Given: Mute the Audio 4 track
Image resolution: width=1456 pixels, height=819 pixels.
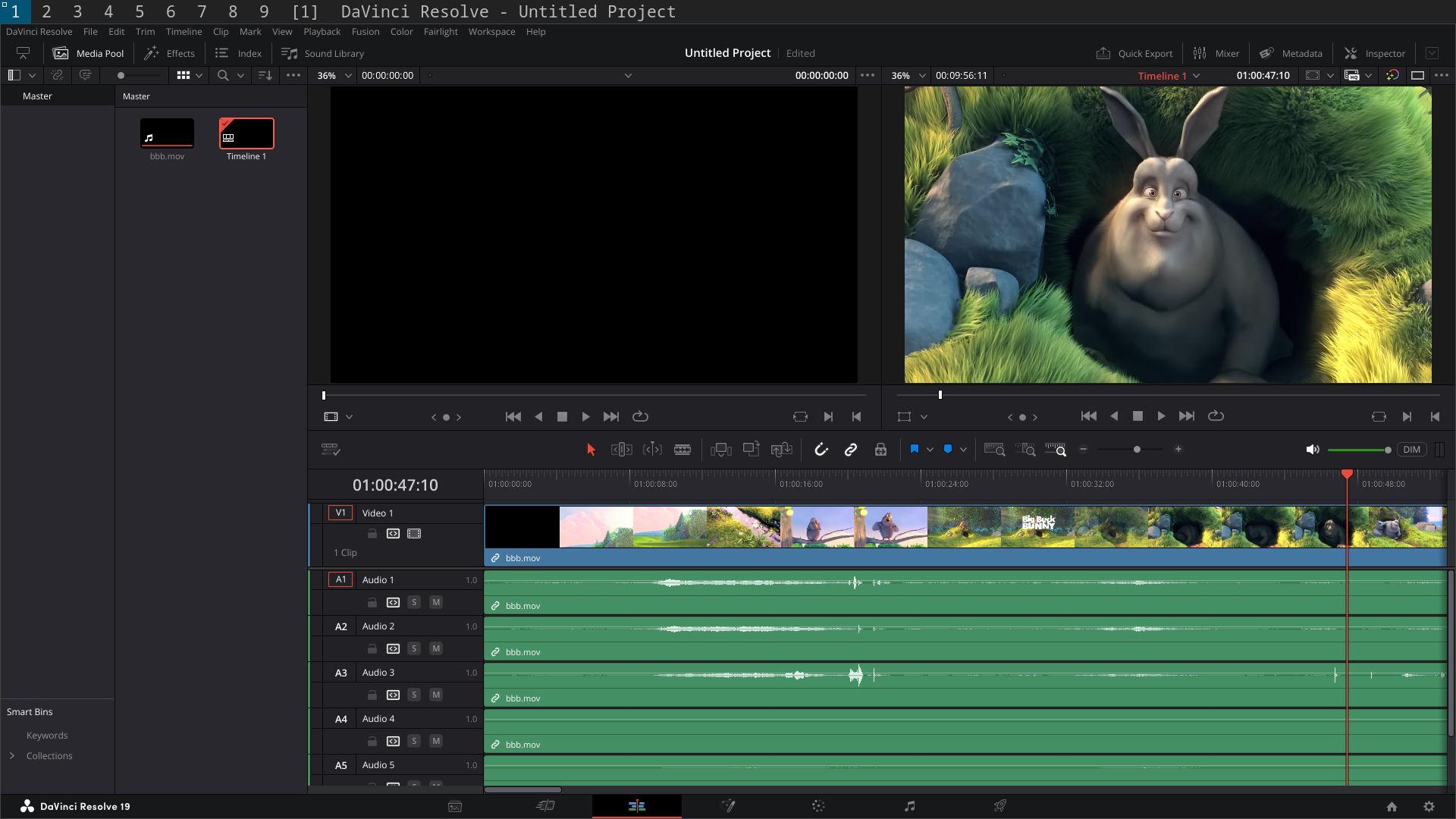Looking at the screenshot, I should point(436,741).
